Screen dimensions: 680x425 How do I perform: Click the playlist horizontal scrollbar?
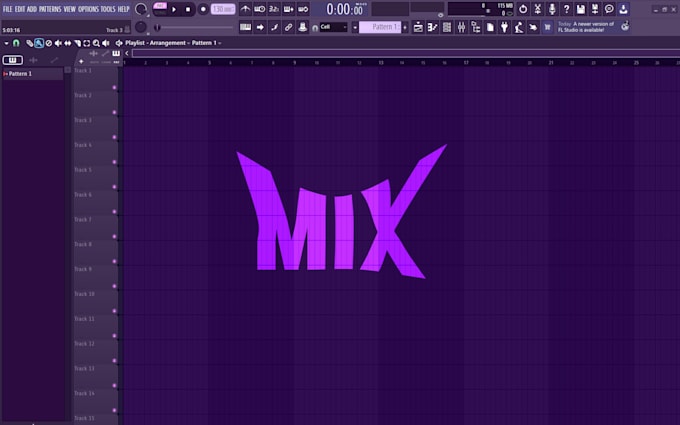click(406, 53)
